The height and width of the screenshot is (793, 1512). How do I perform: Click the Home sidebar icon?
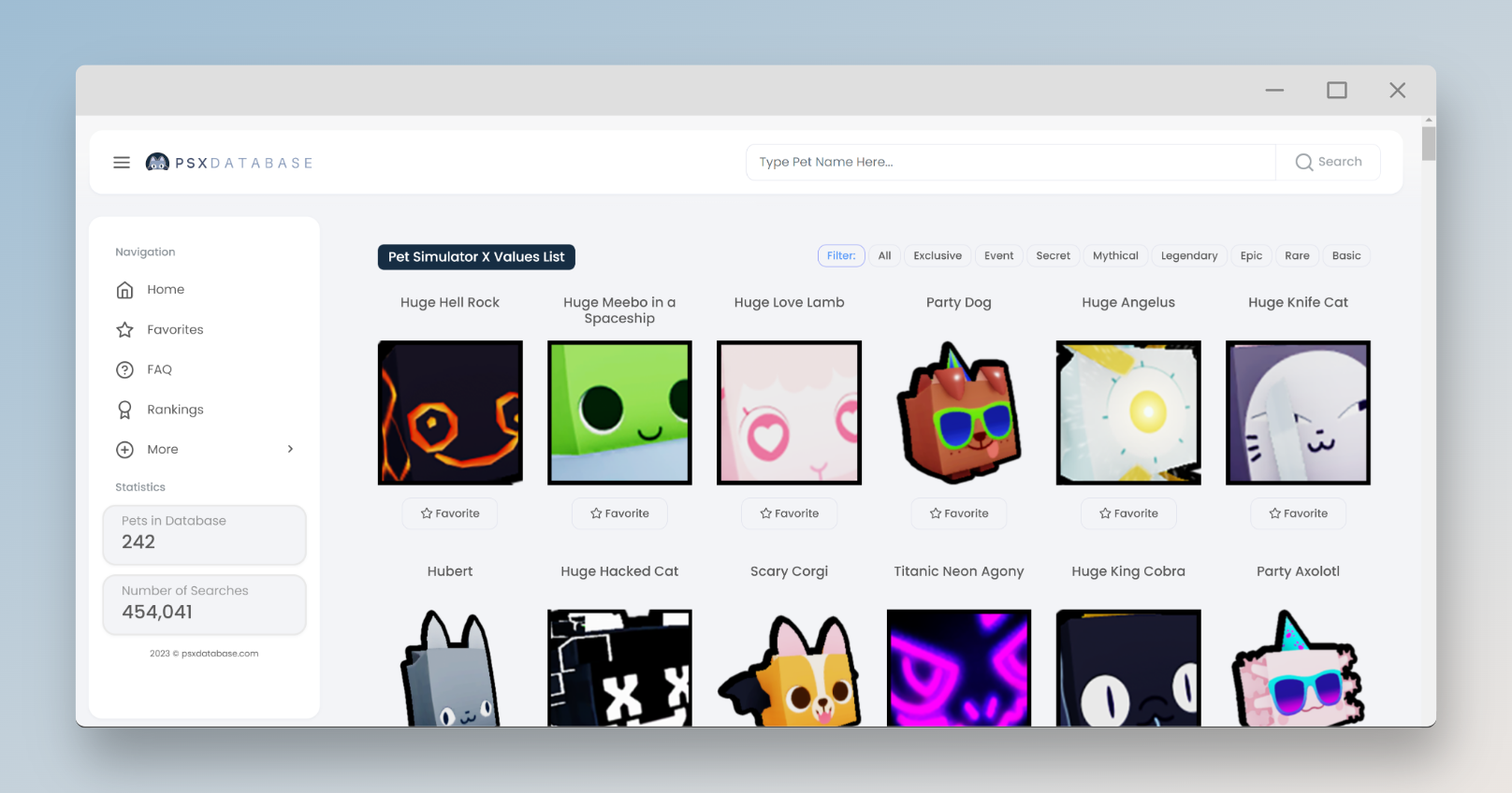124,290
